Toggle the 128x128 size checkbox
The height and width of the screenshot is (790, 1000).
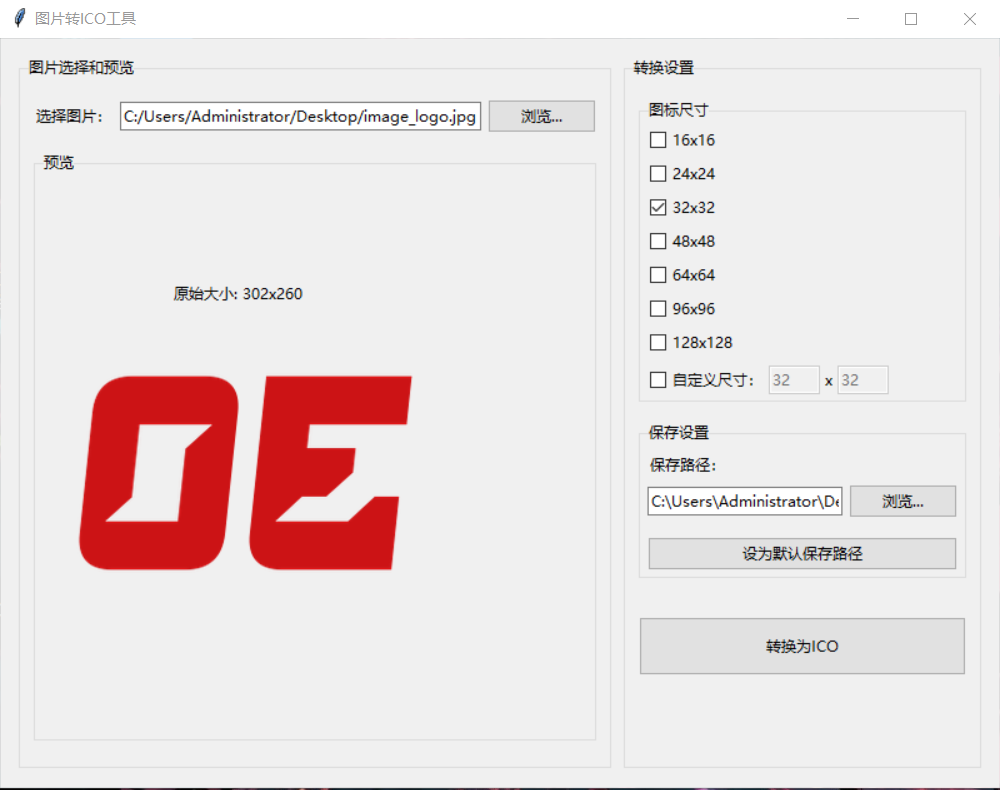(x=658, y=343)
